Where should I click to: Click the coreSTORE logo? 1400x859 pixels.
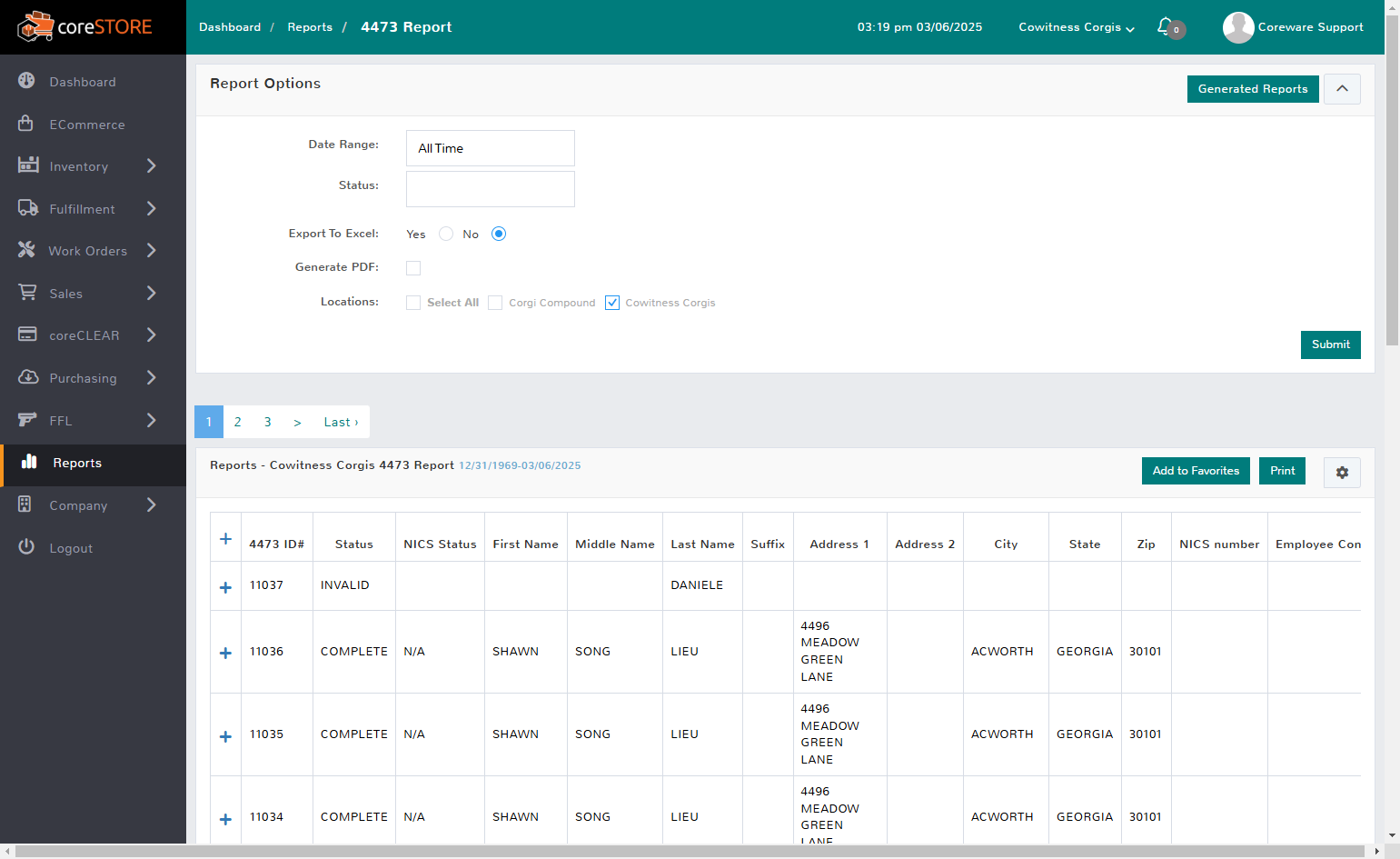point(84,27)
